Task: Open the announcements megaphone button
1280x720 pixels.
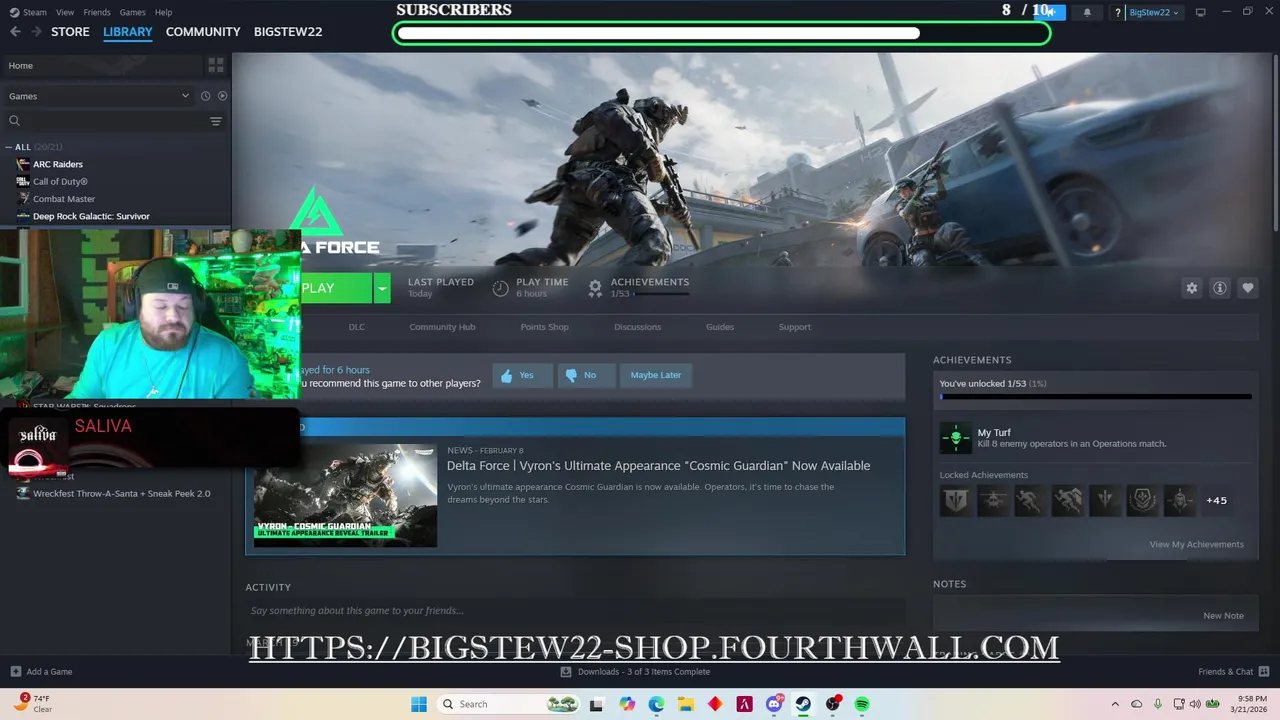Action: tap(1049, 12)
